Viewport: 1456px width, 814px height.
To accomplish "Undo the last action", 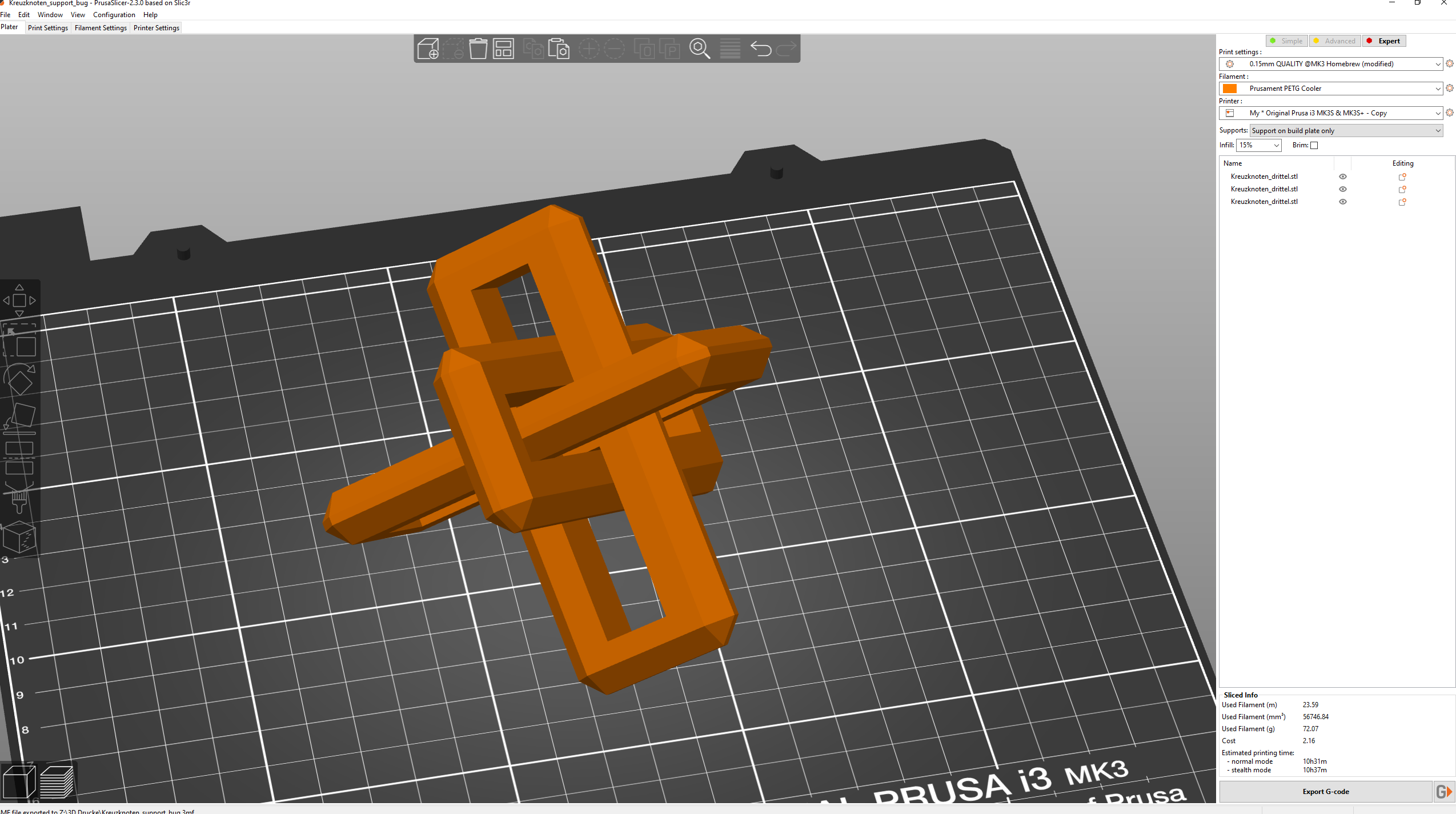I will (761, 49).
